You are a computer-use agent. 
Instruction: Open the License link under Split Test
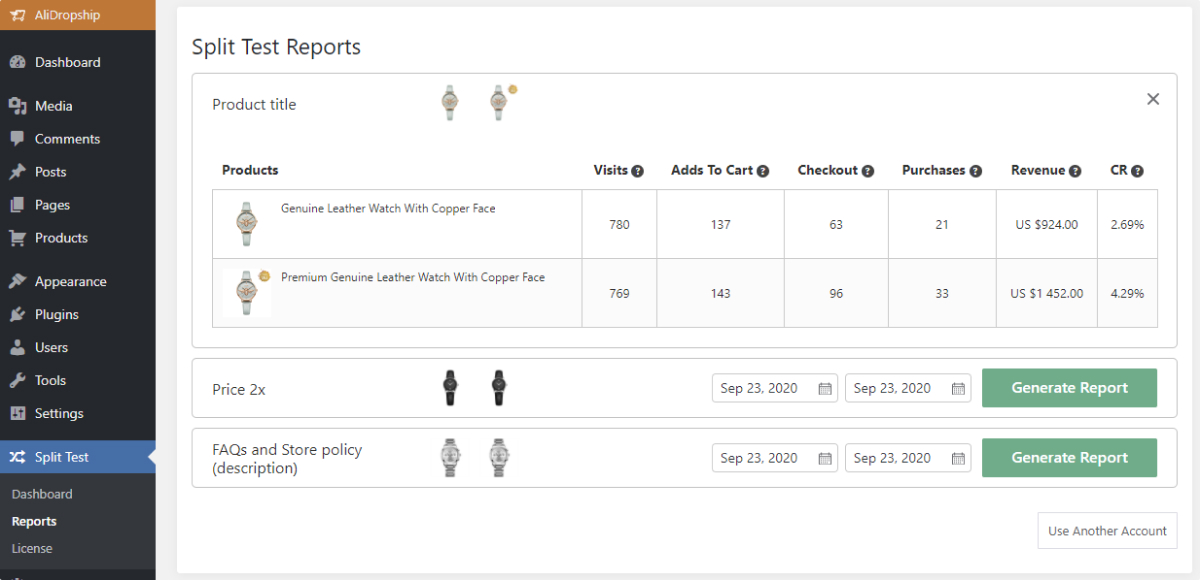[x=32, y=548]
